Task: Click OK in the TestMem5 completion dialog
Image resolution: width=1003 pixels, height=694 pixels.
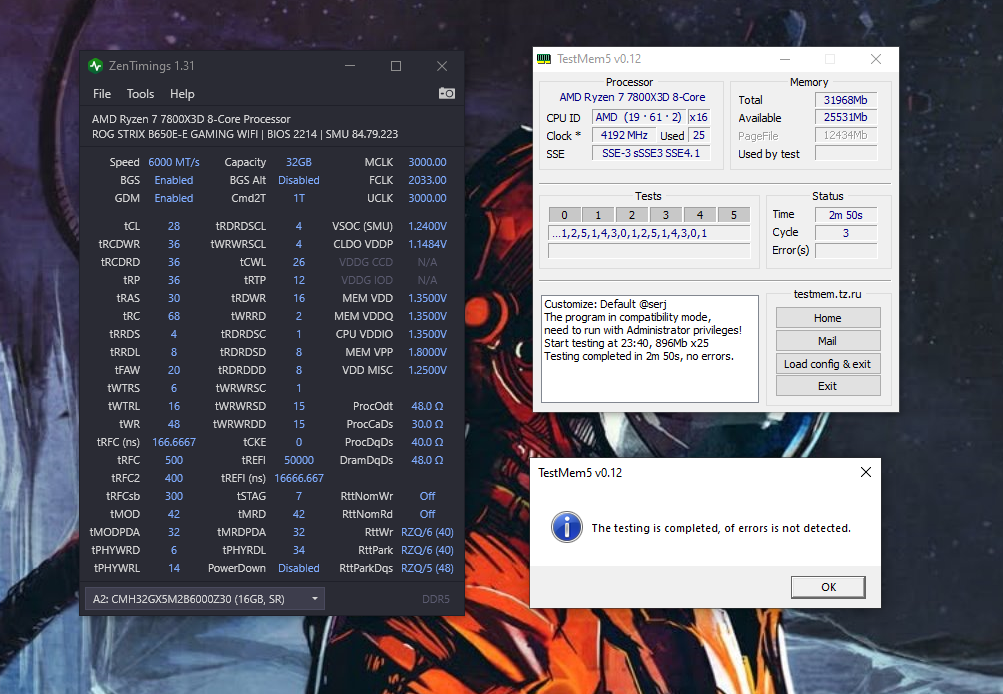Action: click(828, 587)
